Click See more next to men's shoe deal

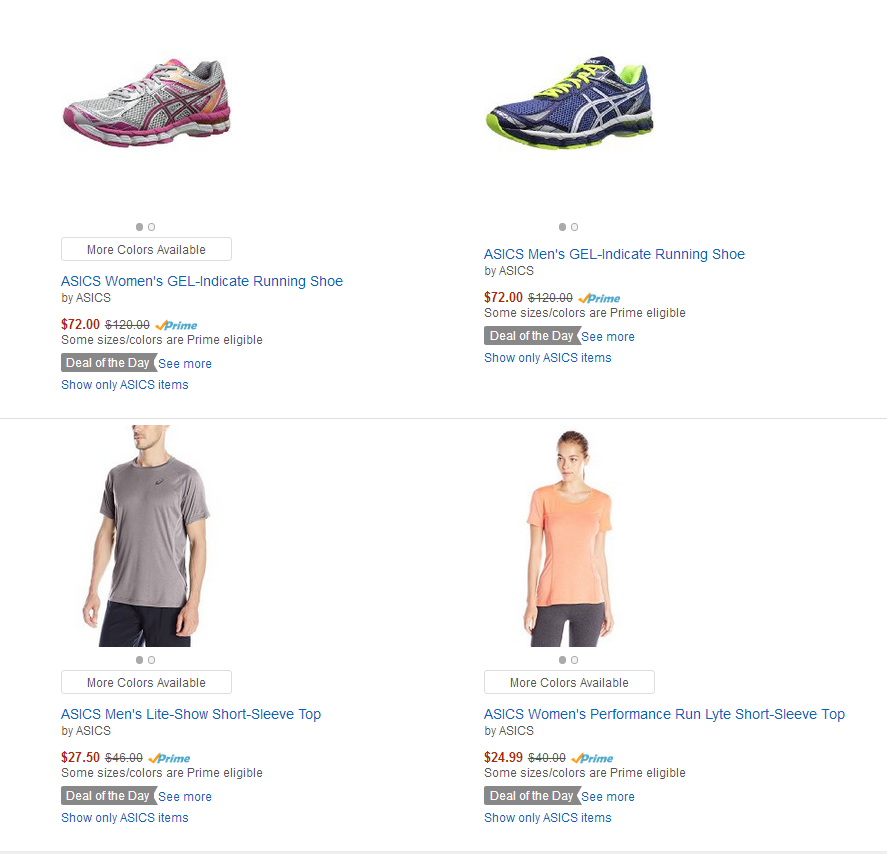coord(608,337)
